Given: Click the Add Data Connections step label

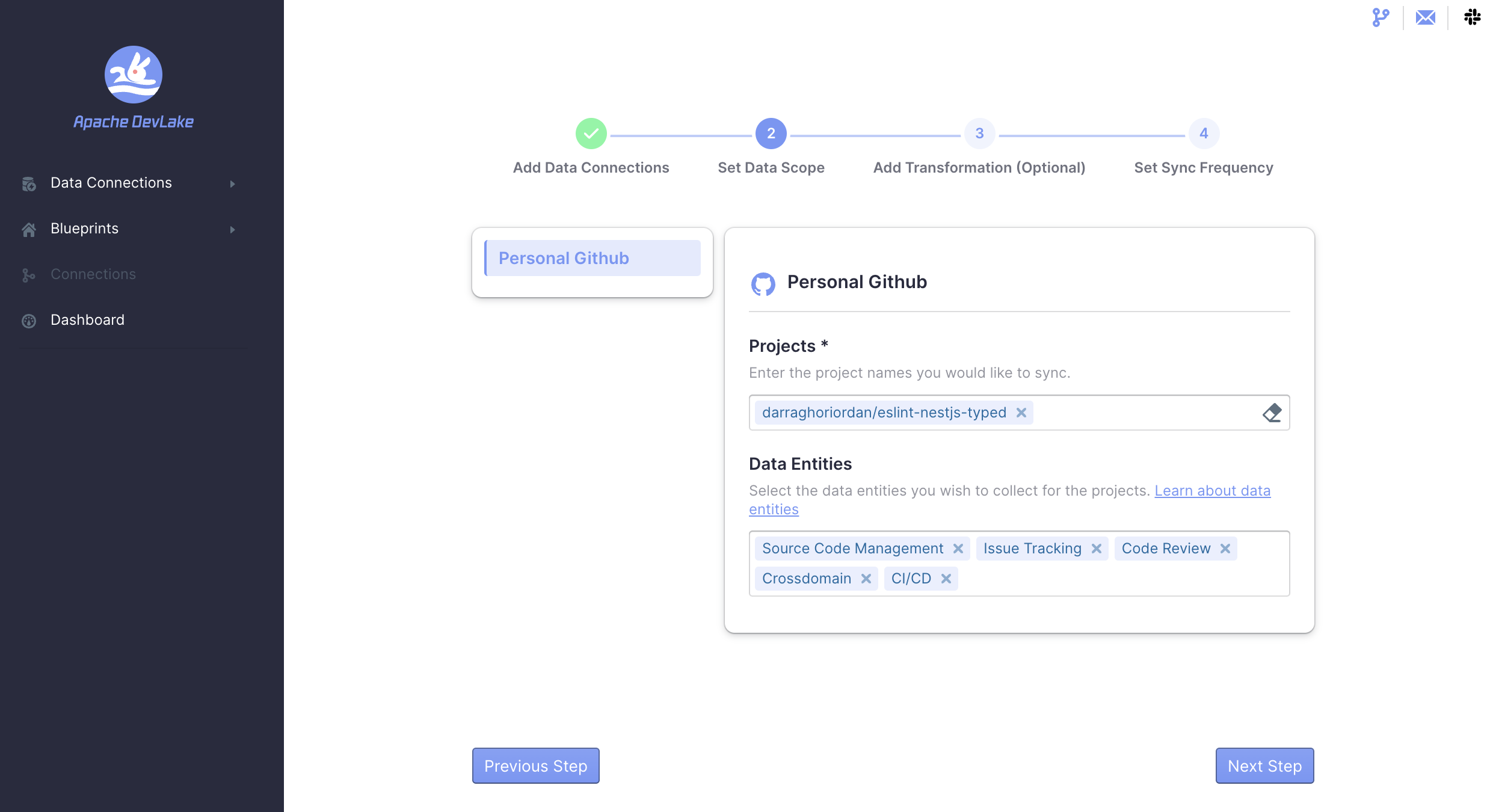Looking at the screenshot, I should [x=591, y=168].
